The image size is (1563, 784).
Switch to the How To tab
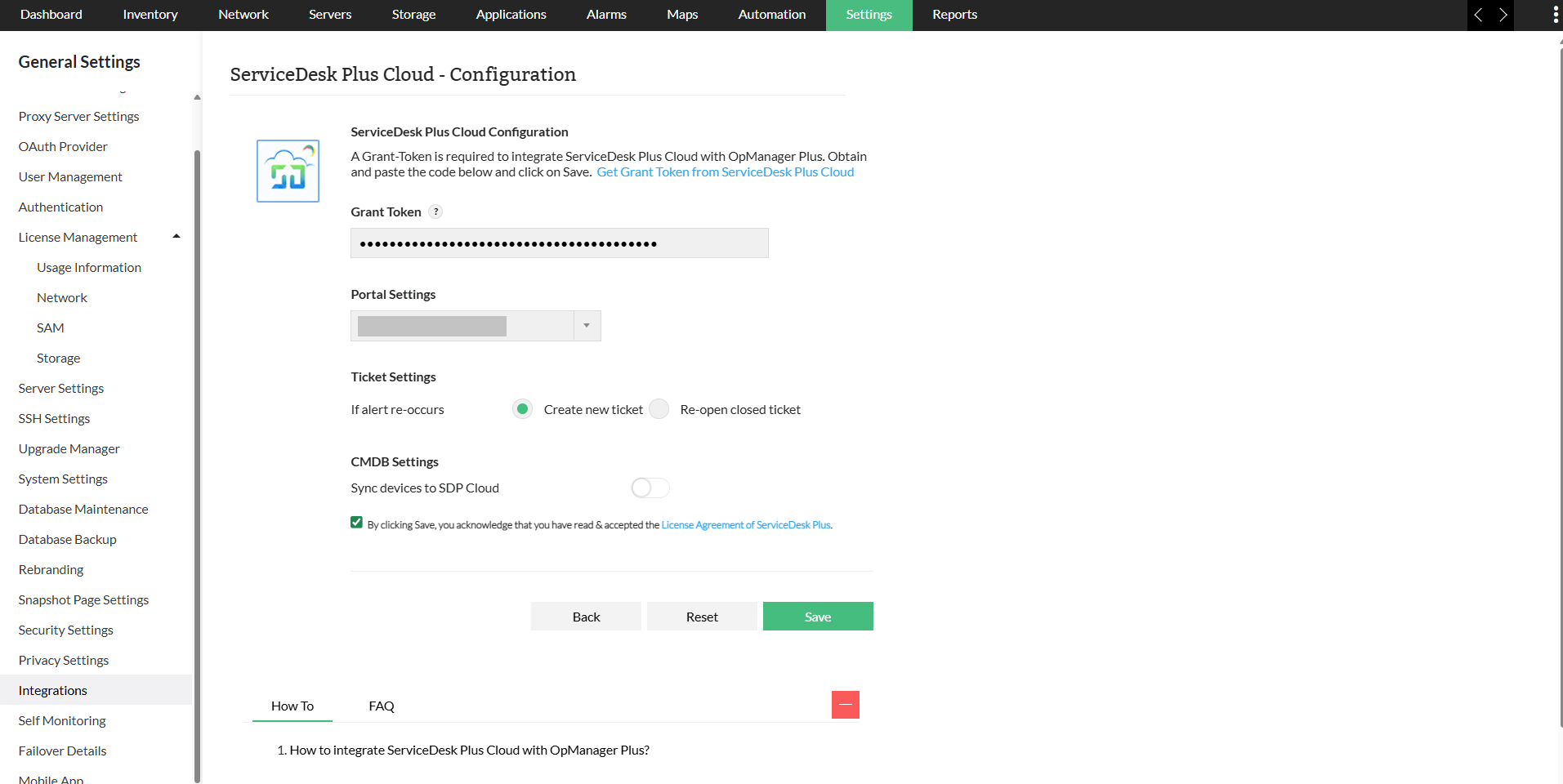pos(293,706)
